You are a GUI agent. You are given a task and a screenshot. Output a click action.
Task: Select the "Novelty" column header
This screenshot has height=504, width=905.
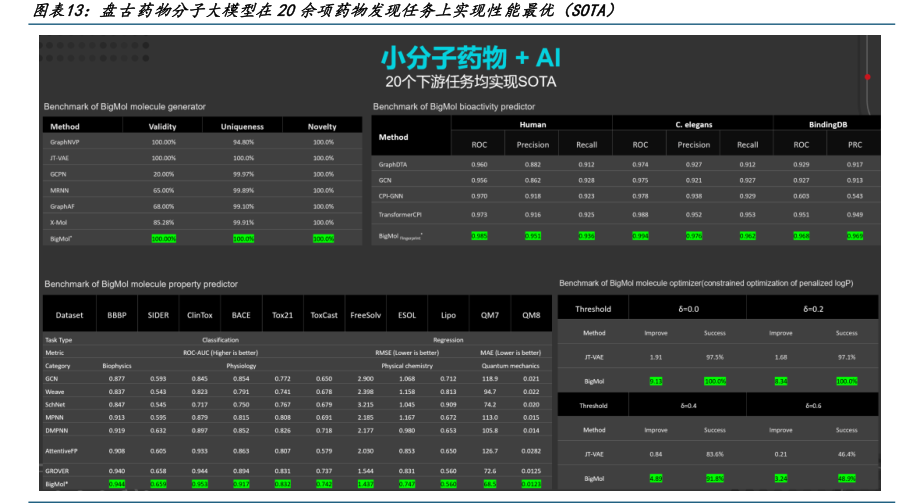click(x=322, y=126)
